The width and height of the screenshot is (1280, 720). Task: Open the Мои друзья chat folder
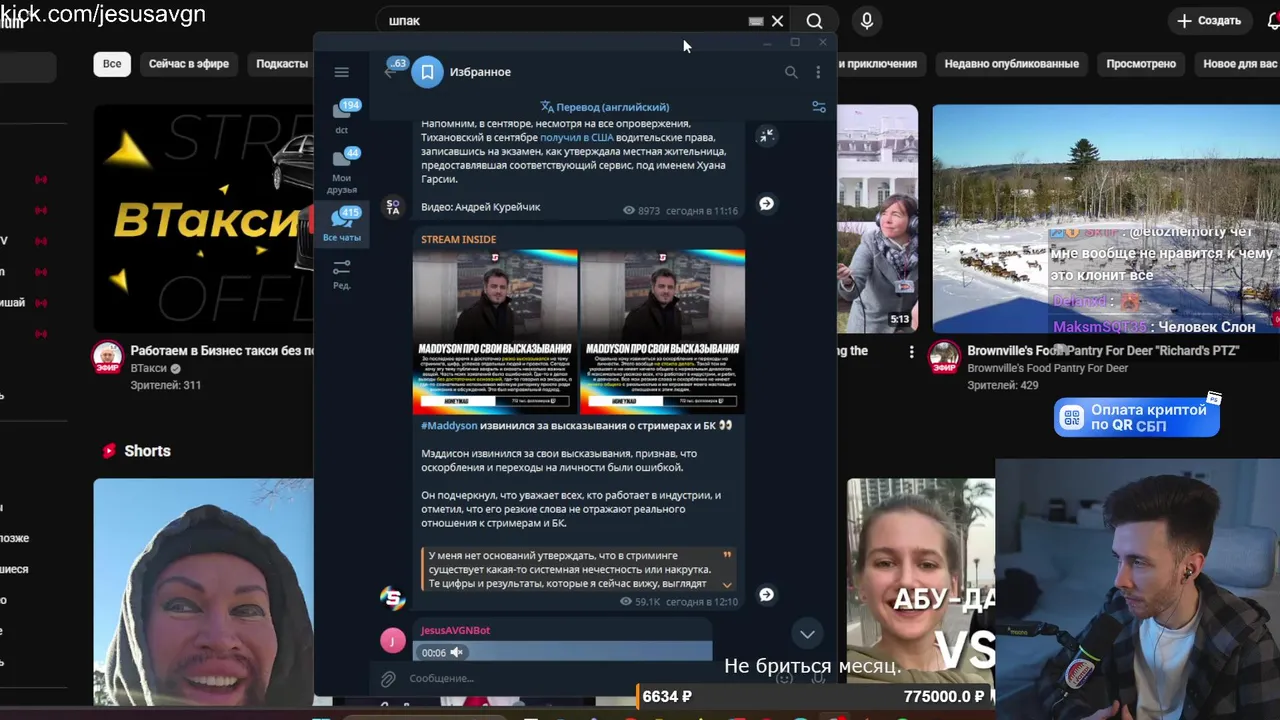[342, 170]
